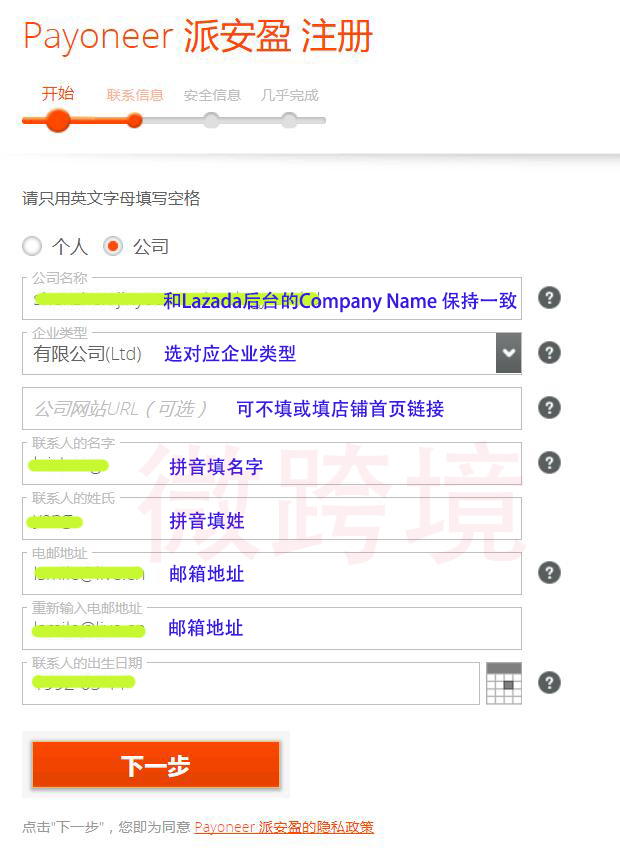
Task: Open the 几乎完成 step label
Action: tap(289, 96)
